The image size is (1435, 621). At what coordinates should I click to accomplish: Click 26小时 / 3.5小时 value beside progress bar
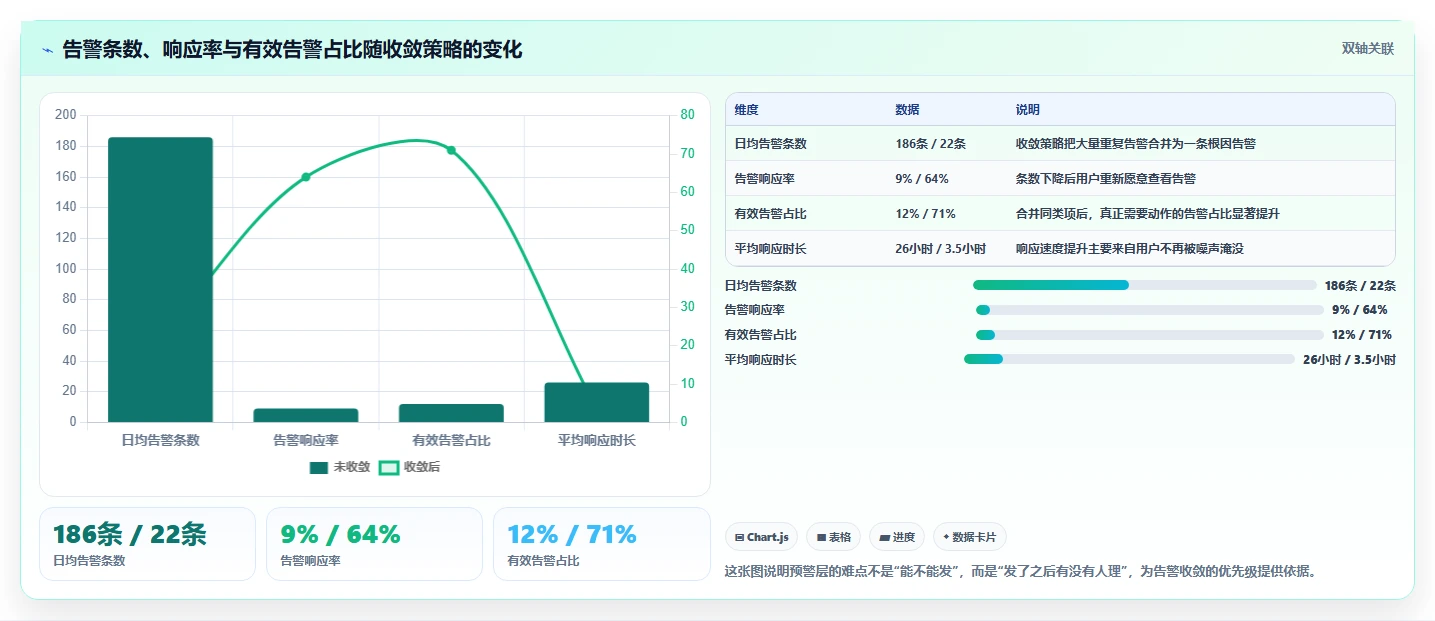(x=1349, y=360)
